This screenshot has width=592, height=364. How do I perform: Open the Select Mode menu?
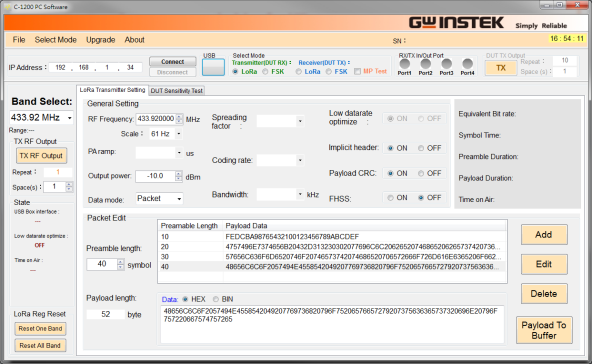click(x=56, y=40)
